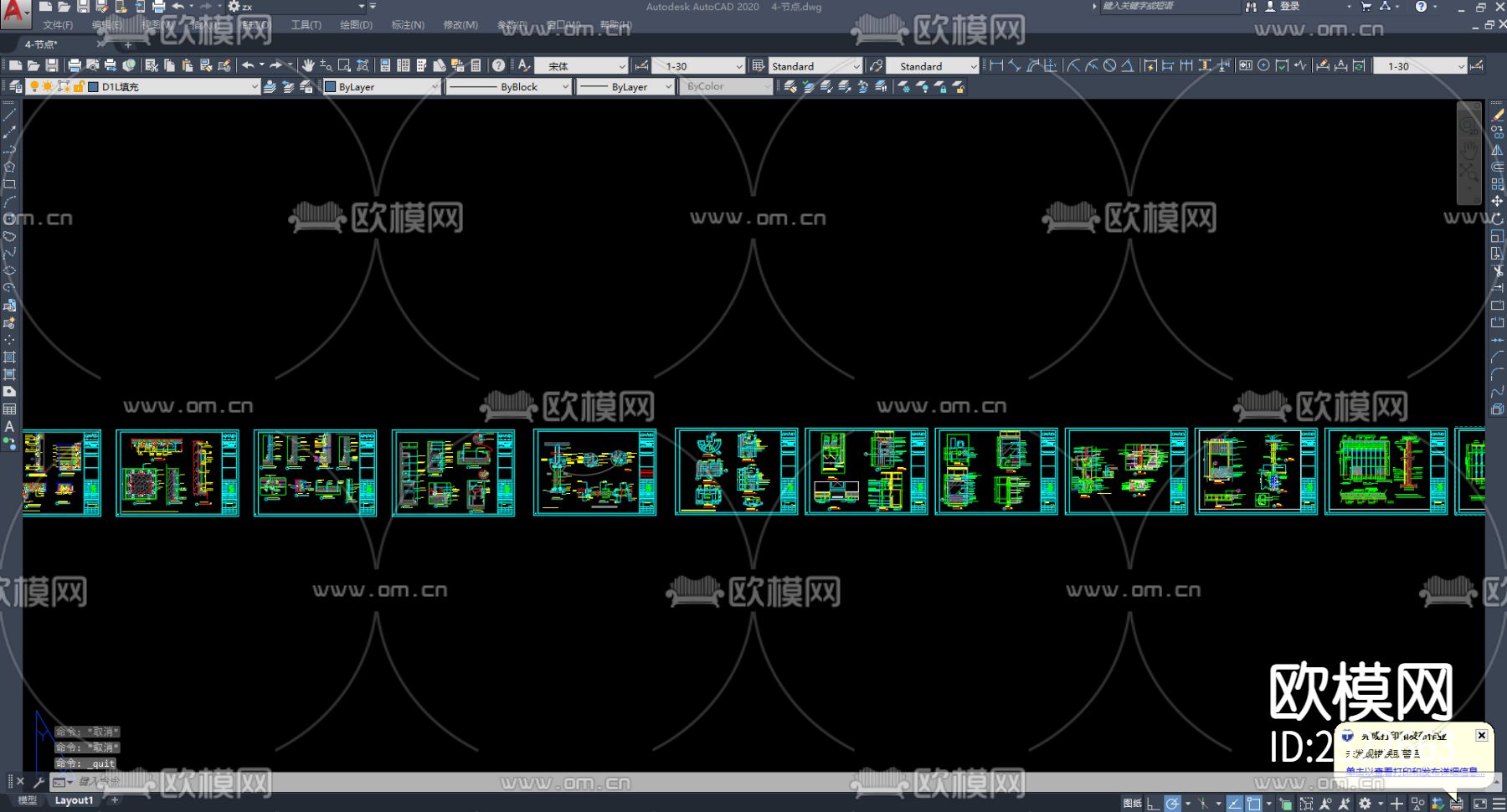Add a new layout with plus button
This screenshot has width=1507, height=812.
115,800
